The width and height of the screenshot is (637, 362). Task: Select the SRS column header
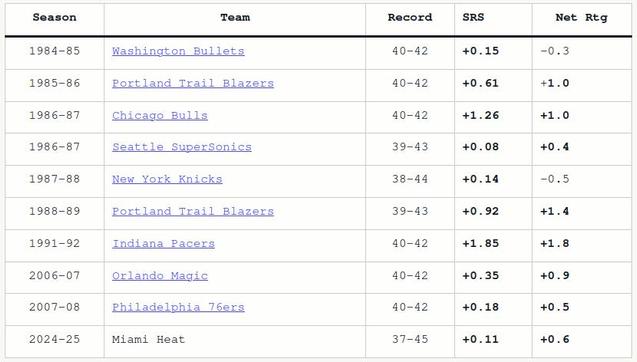473,17
